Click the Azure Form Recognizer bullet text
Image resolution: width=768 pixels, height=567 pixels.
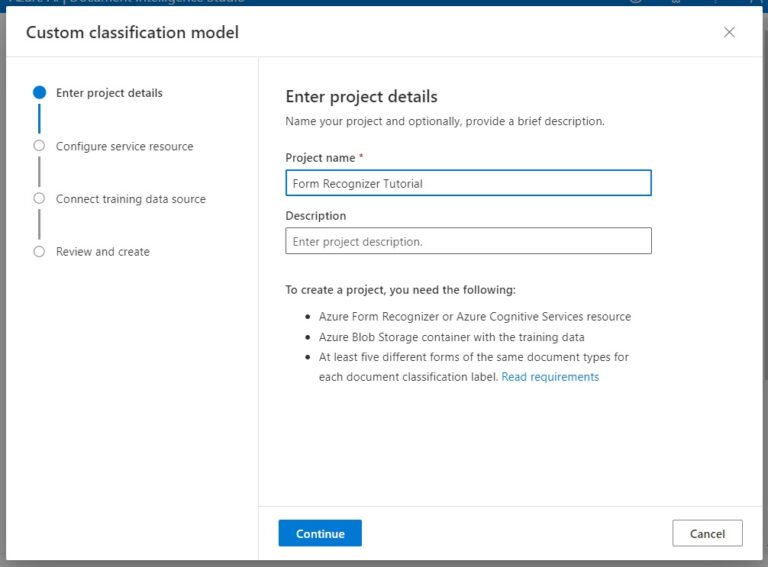point(474,317)
